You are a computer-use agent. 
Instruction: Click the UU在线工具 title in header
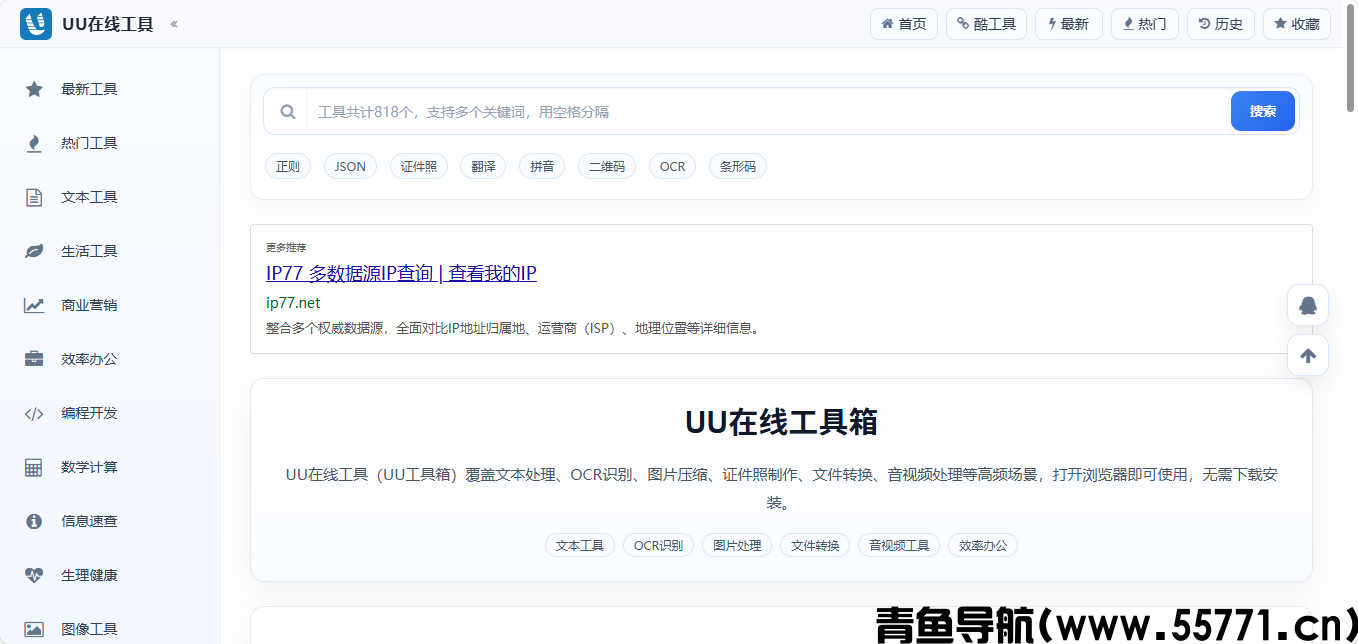coord(108,24)
